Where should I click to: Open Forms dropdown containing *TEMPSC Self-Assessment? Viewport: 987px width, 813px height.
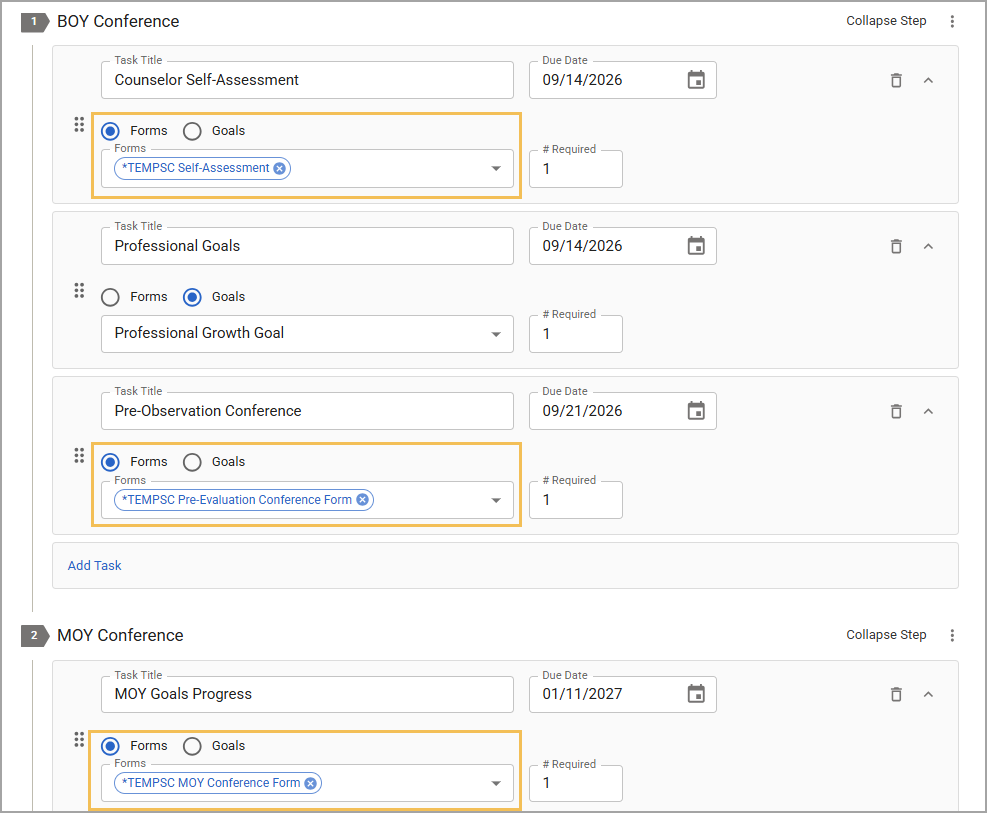[x=496, y=169]
